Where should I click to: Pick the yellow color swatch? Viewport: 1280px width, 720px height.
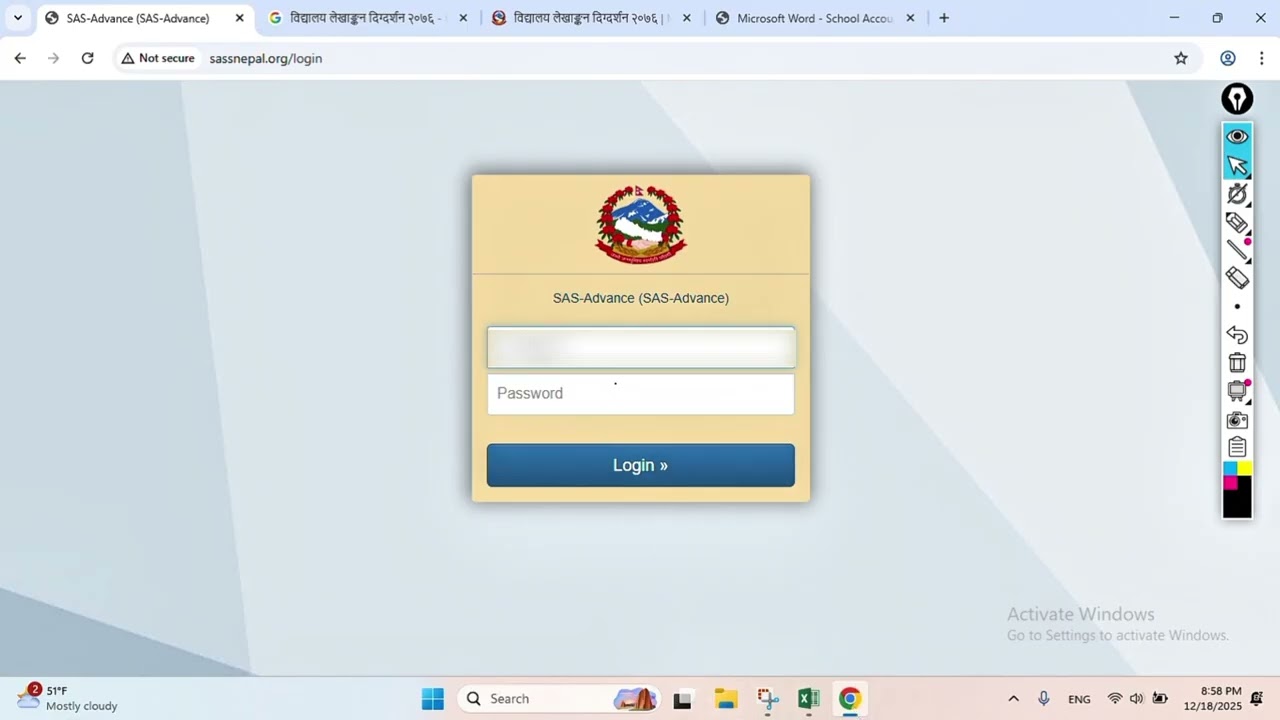pos(1244,468)
